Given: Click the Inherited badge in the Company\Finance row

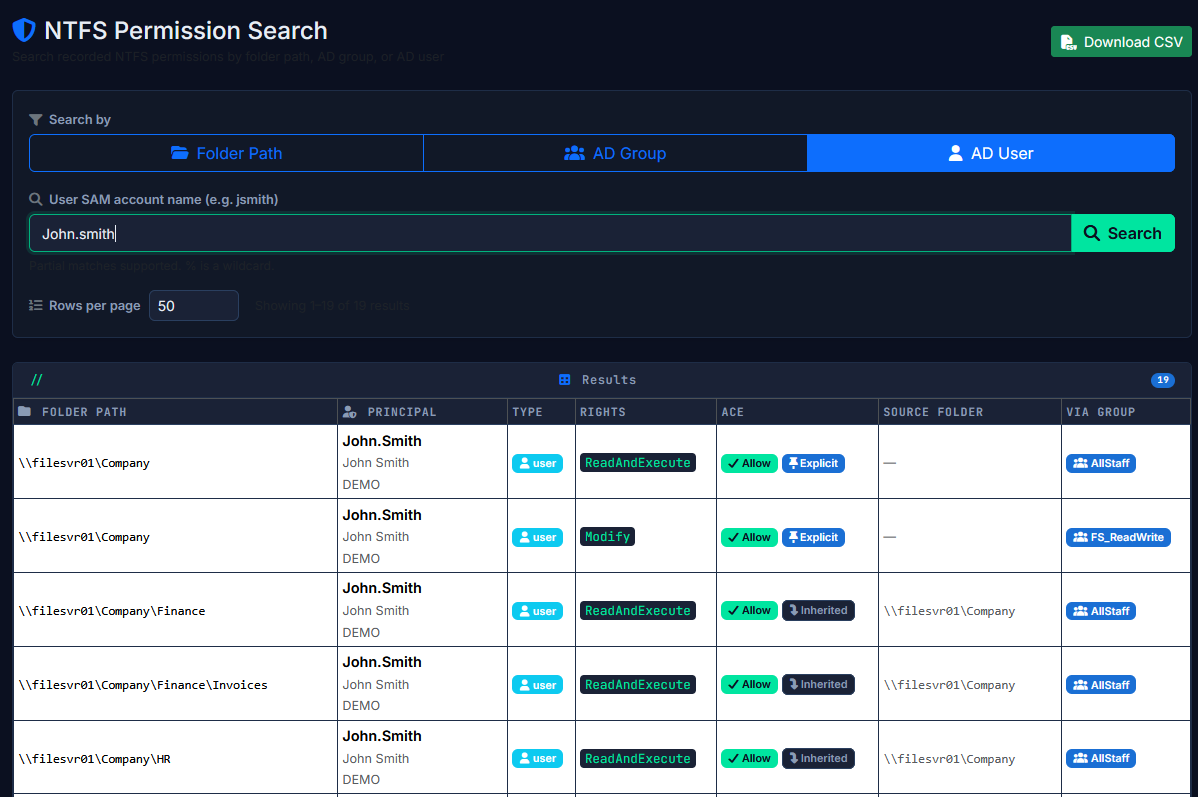Looking at the screenshot, I should point(818,611).
